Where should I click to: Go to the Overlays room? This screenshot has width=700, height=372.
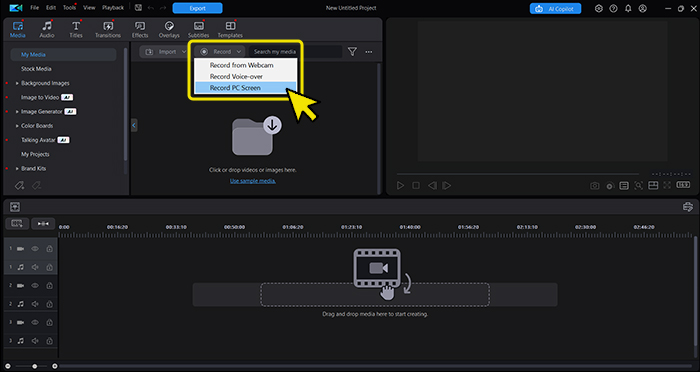point(169,29)
